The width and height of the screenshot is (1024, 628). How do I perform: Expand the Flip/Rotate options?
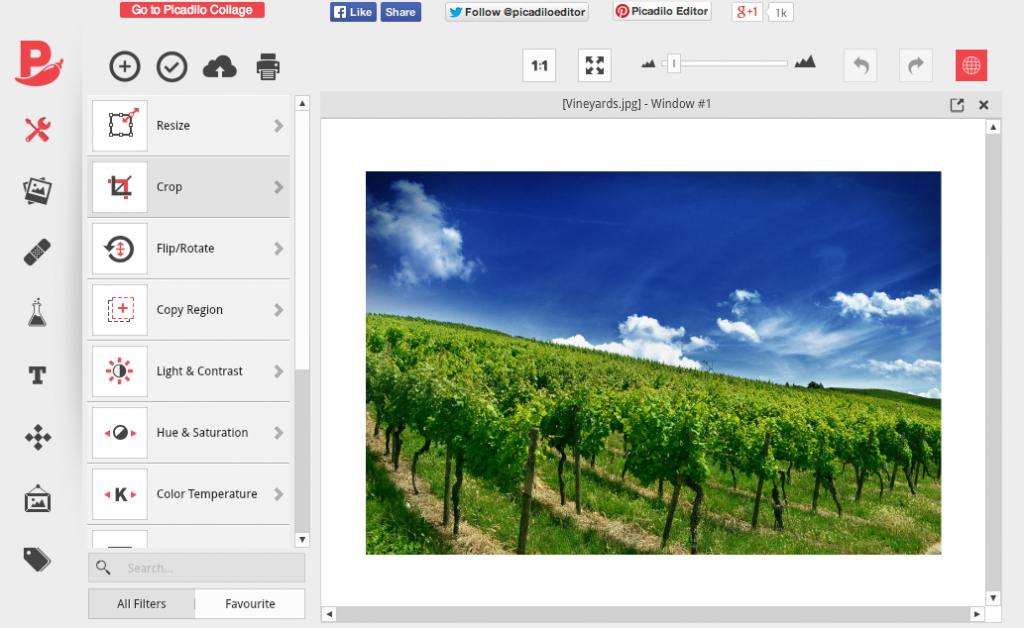[188, 248]
